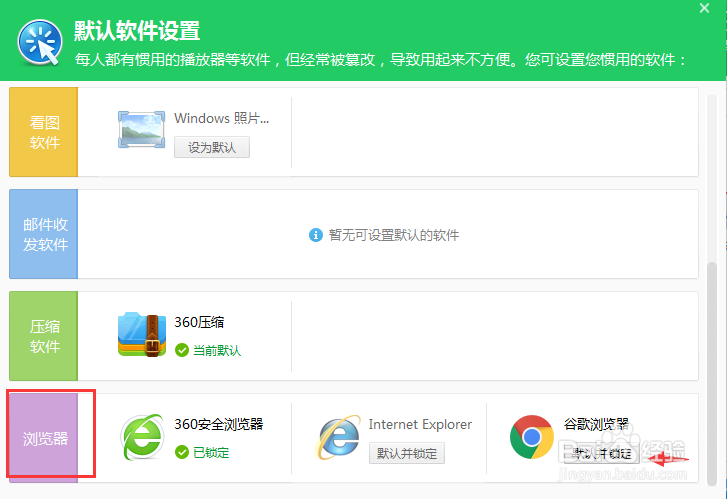
Task: Click the 360安全浏览器 name text
Action: click(x=218, y=424)
